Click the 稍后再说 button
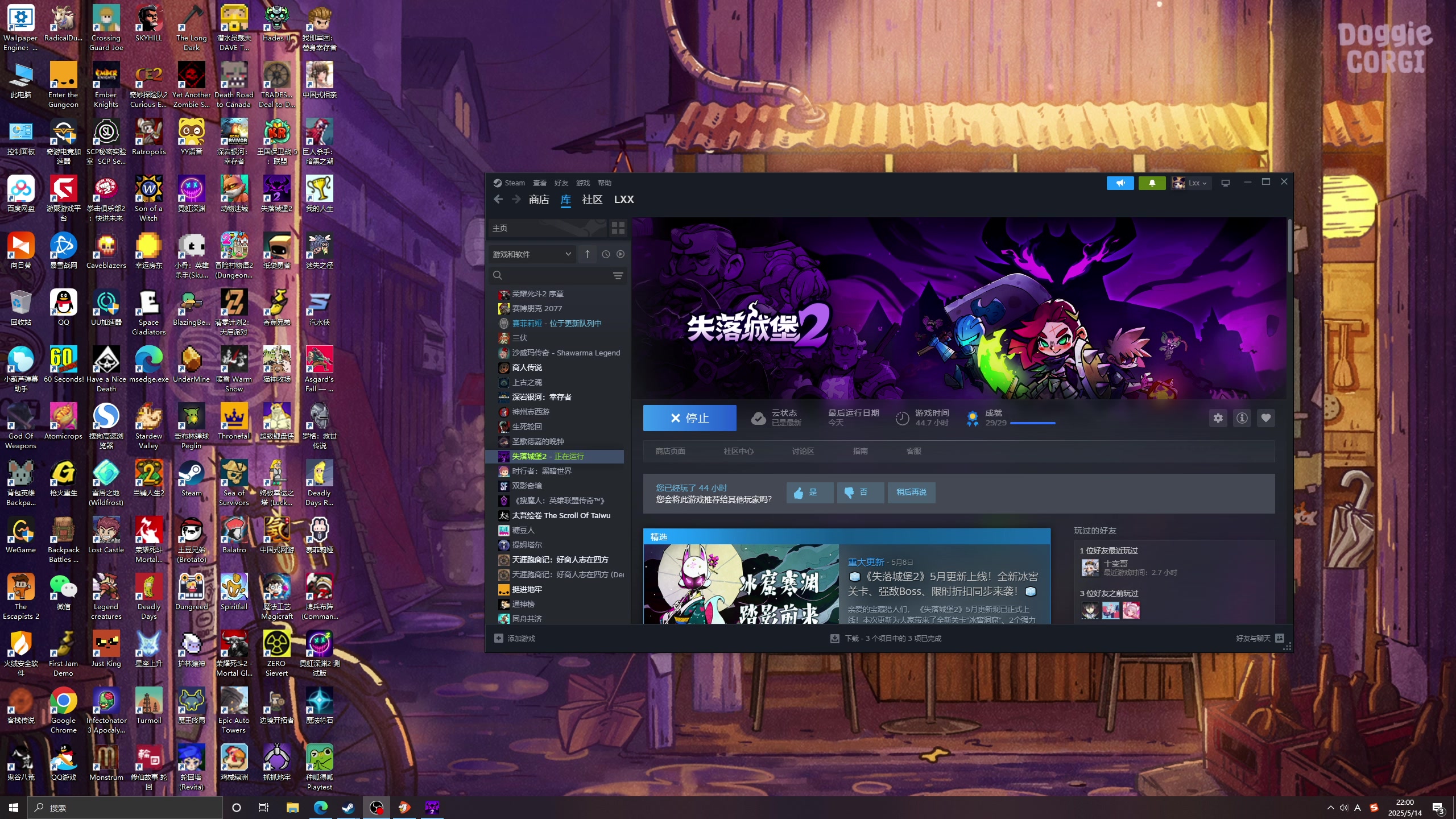Image resolution: width=1456 pixels, height=819 pixels. [x=911, y=493]
